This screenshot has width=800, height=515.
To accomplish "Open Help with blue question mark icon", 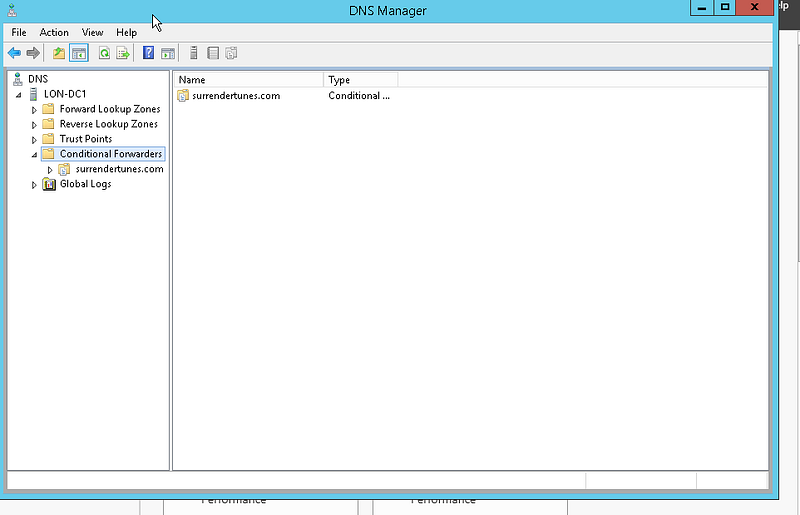I will coord(148,53).
